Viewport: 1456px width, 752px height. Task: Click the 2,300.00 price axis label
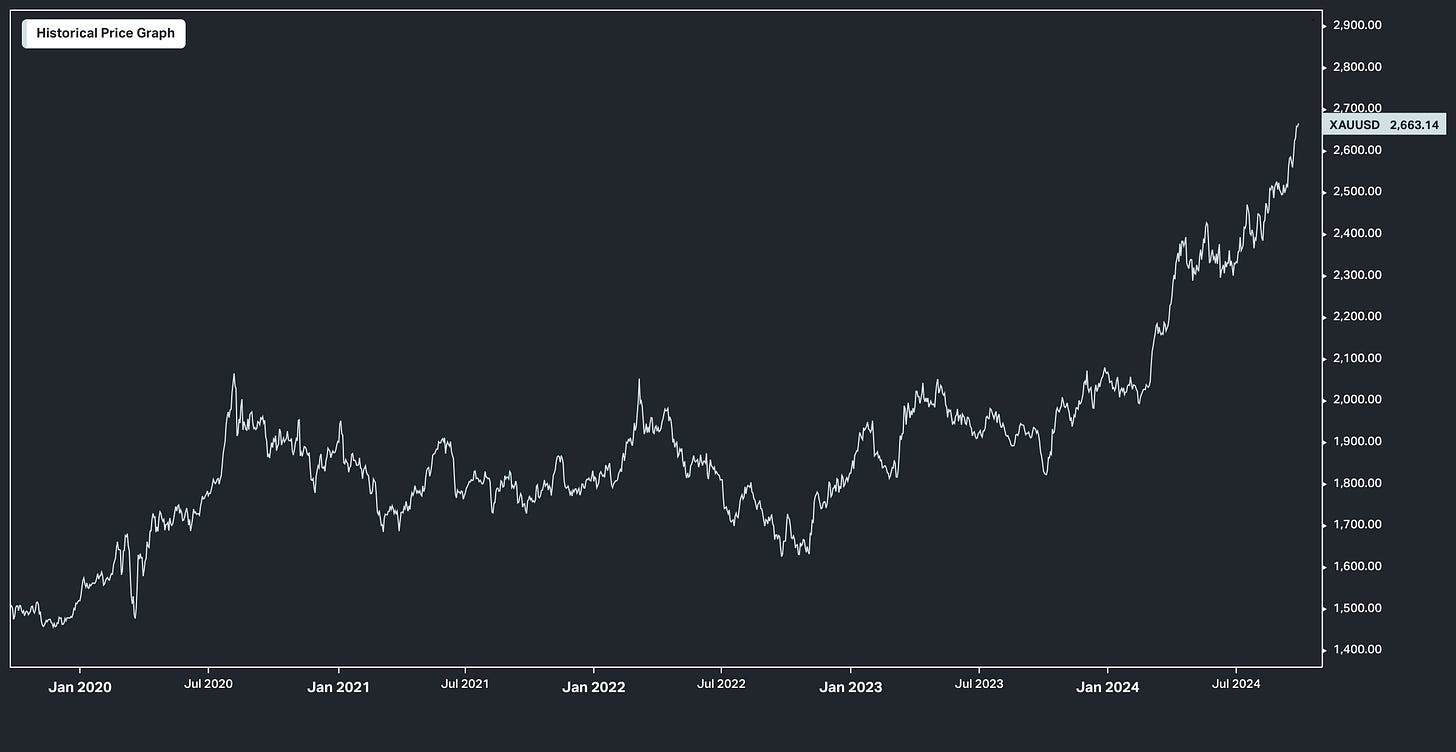(1358, 275)
